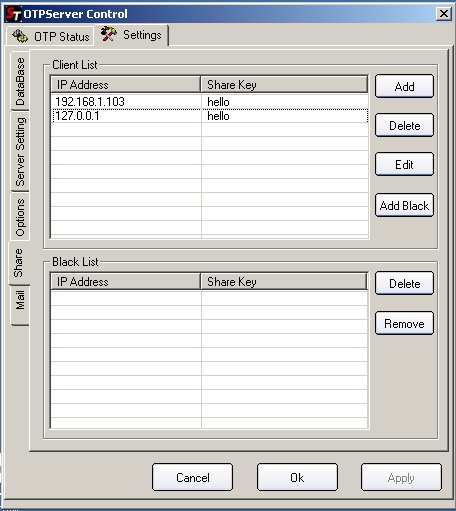Close the OTPServer Control window
Screen dimensions: 456x511
tap(444, 14)
